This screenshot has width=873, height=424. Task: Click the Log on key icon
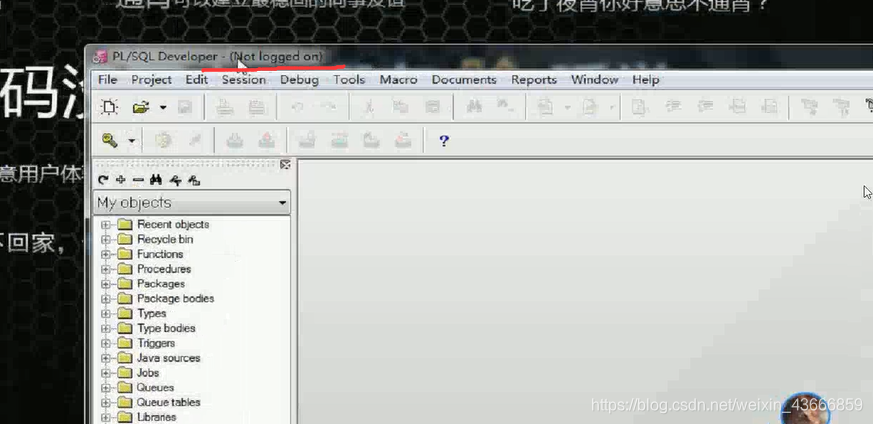click(110, 140)
